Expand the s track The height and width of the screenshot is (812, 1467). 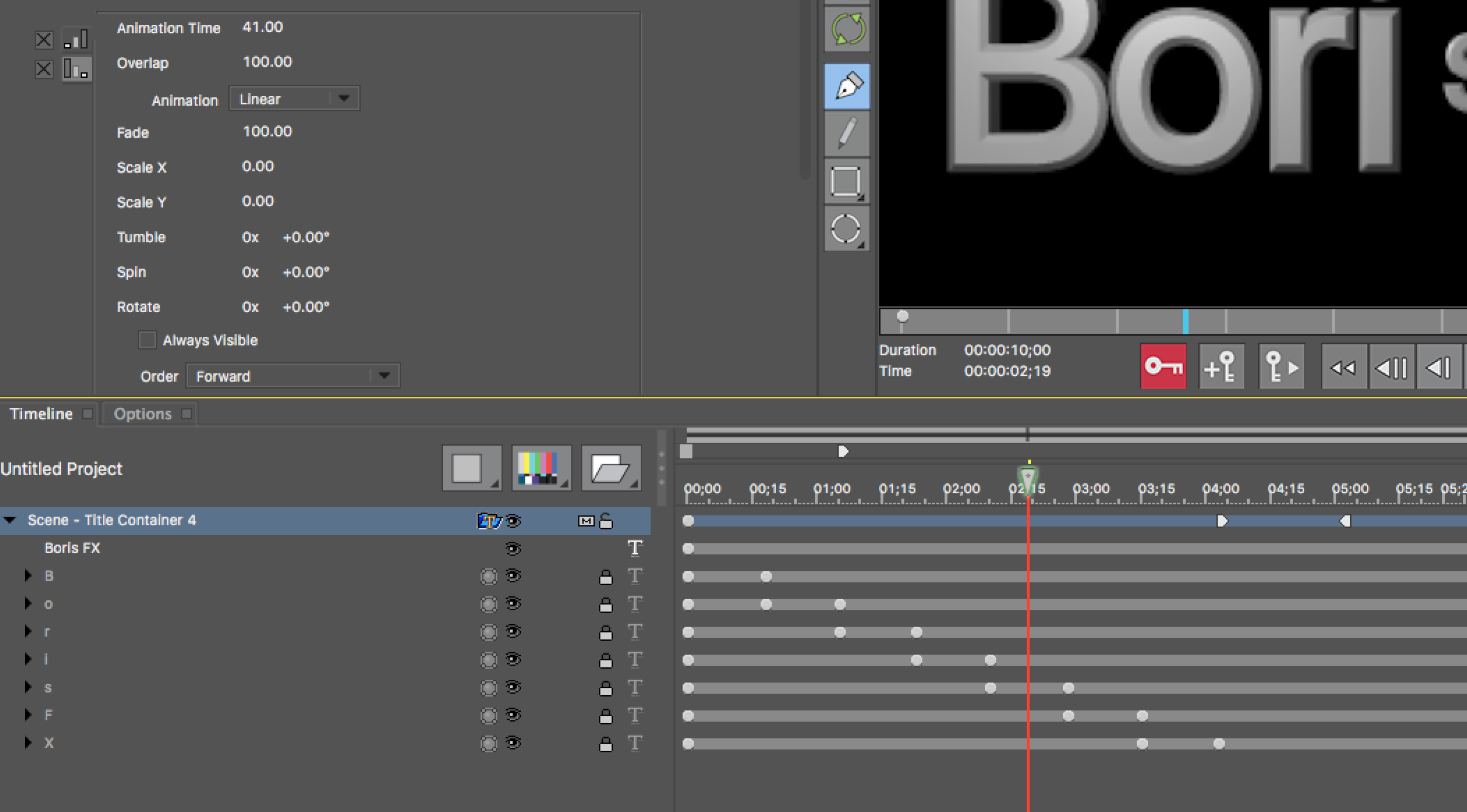pyautogui.click(x=27, y=687)
